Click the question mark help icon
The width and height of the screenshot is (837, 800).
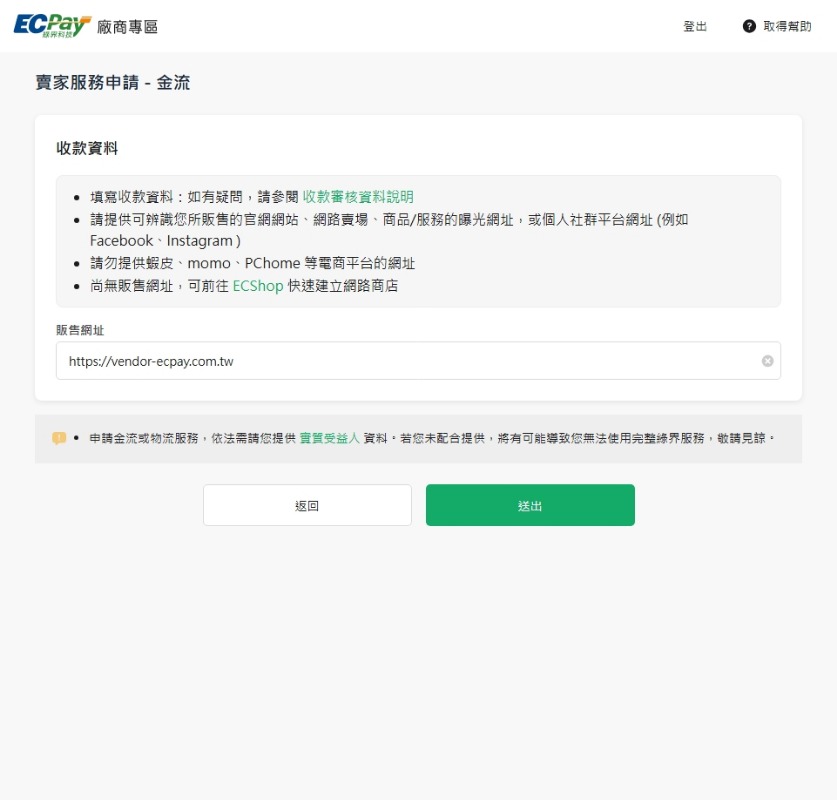click(x=749, y=26)
